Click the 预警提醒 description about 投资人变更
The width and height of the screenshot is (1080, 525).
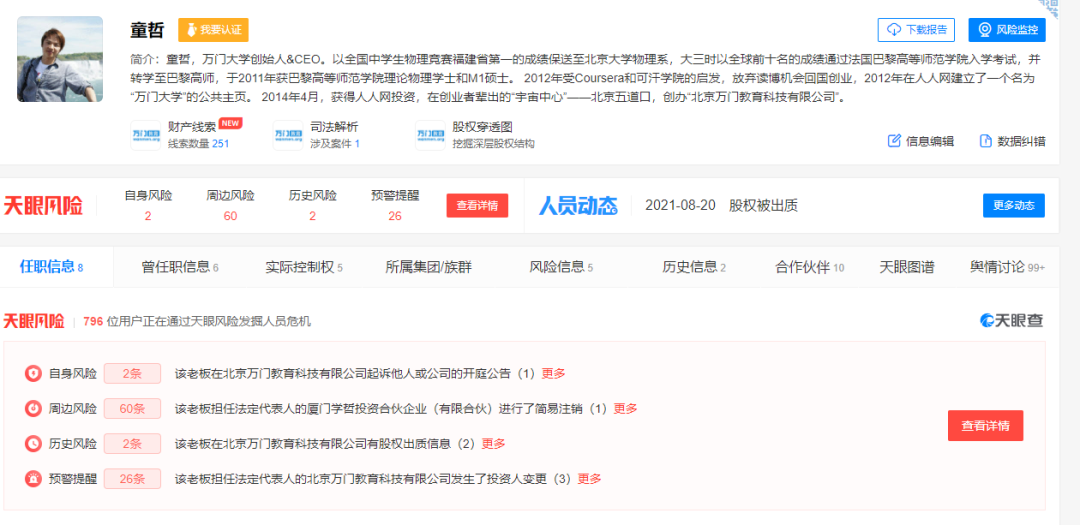373,479
